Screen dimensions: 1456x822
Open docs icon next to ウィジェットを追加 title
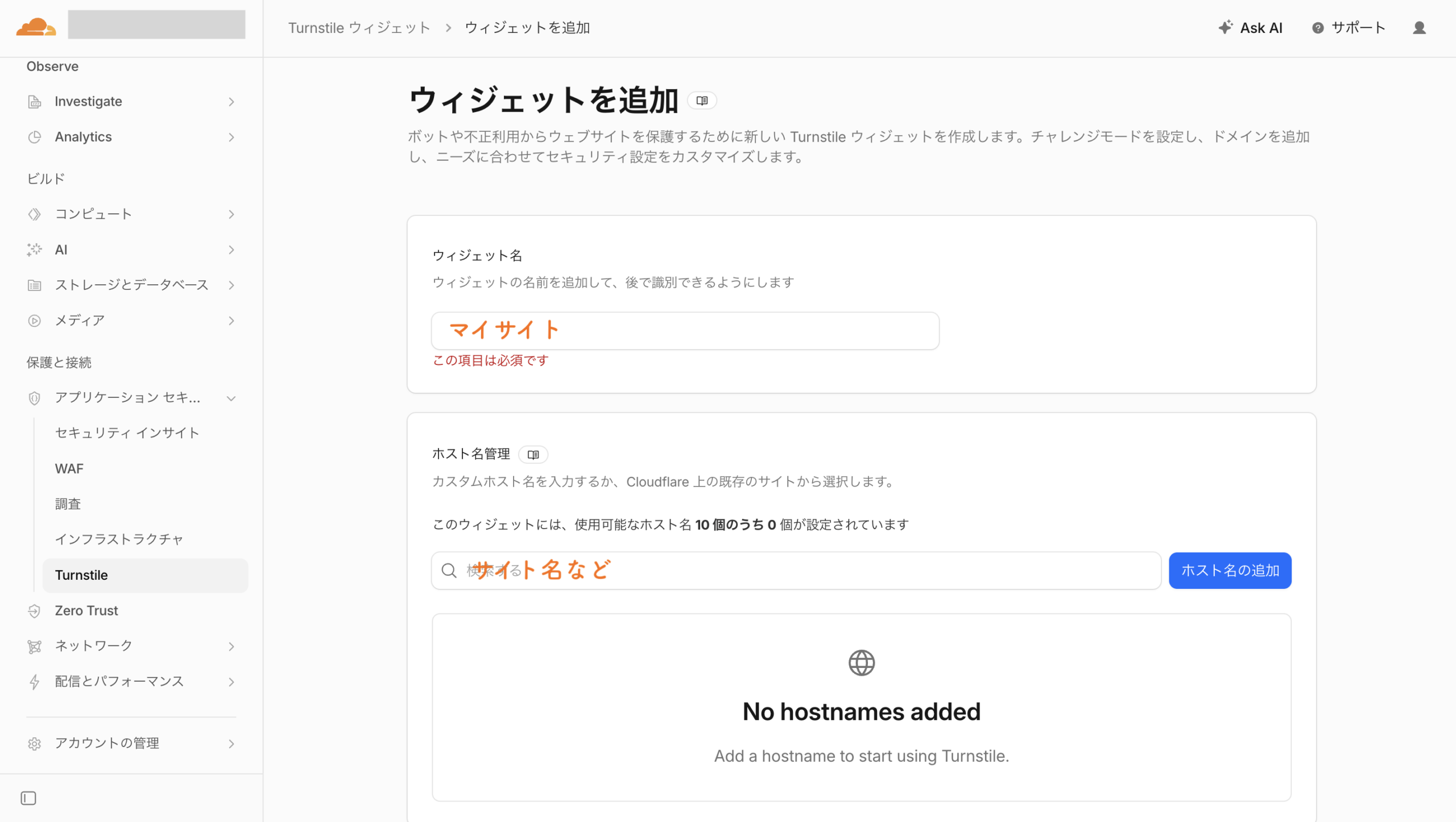tap(702, 101)
